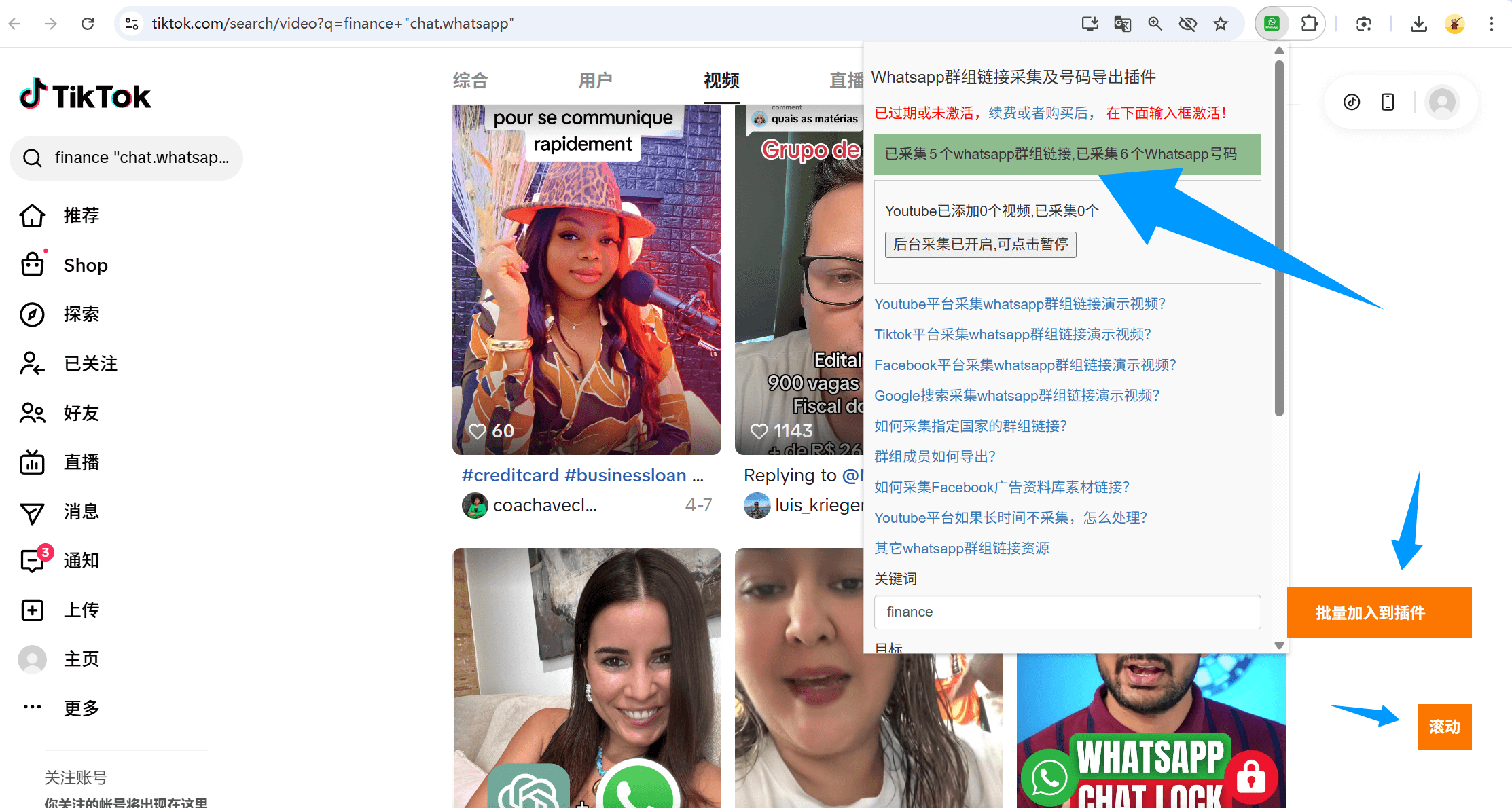The height and width of the screenshot is (808, 1512).
Task: Open notifications with the badge icon
Action: pyautogui.click(x=32, y=560)
